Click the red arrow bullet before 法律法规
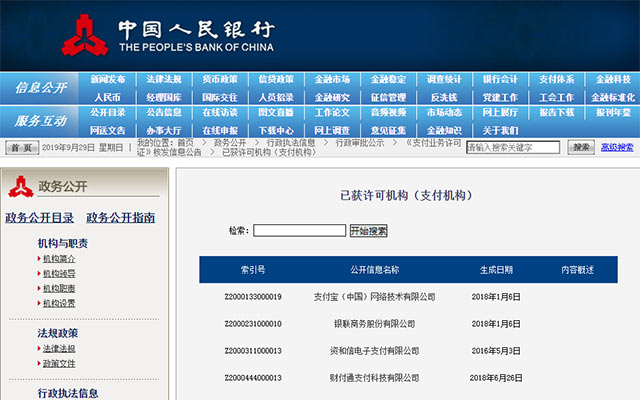 [38, 349]
